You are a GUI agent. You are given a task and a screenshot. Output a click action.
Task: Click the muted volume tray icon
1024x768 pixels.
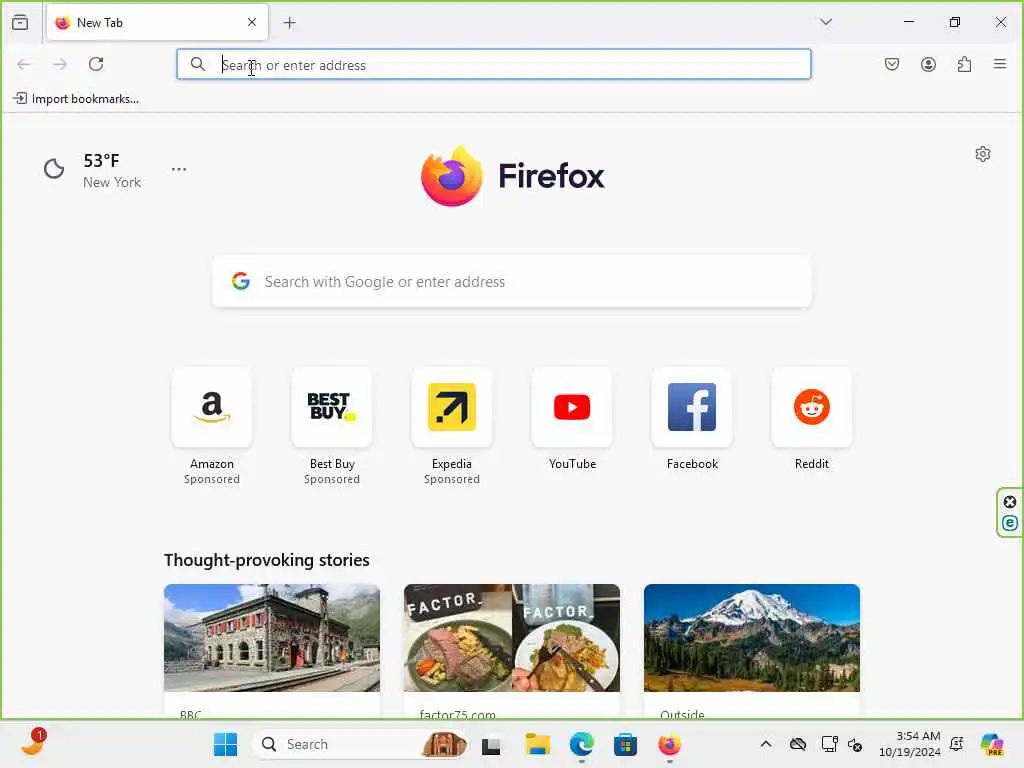coord(855,744)
